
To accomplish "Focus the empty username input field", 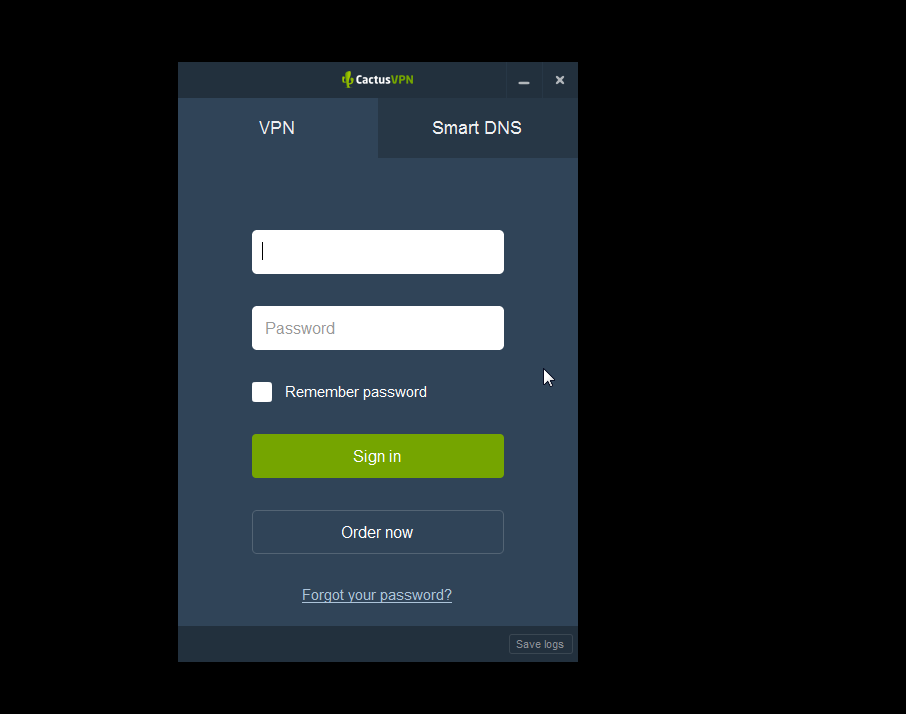I will [378, 252].
